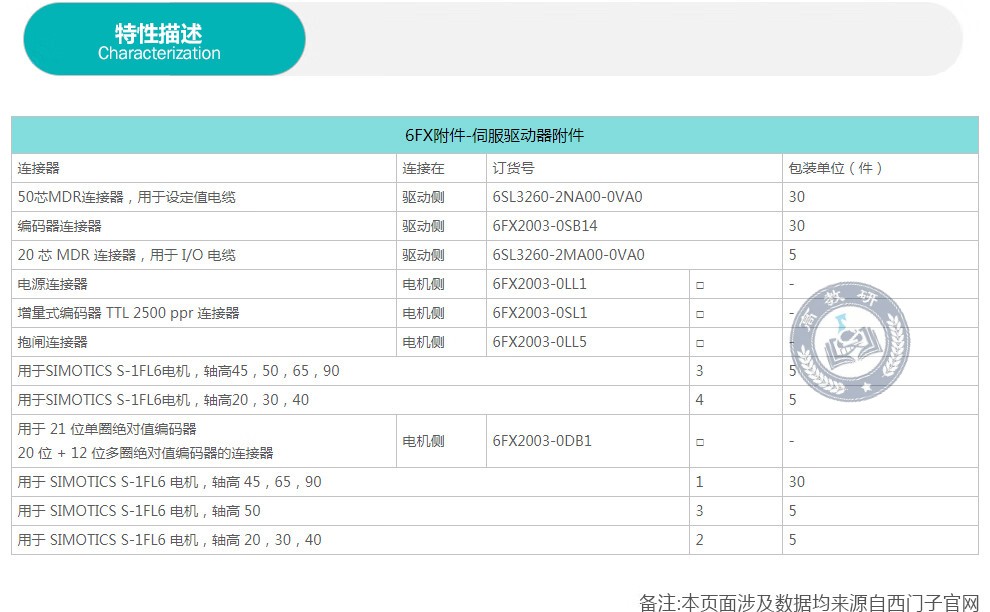Select the footnote 备注:本页面涉及数据均来源自西门子官网
This screenshot has height=612, width=990.
click(809, 603)
